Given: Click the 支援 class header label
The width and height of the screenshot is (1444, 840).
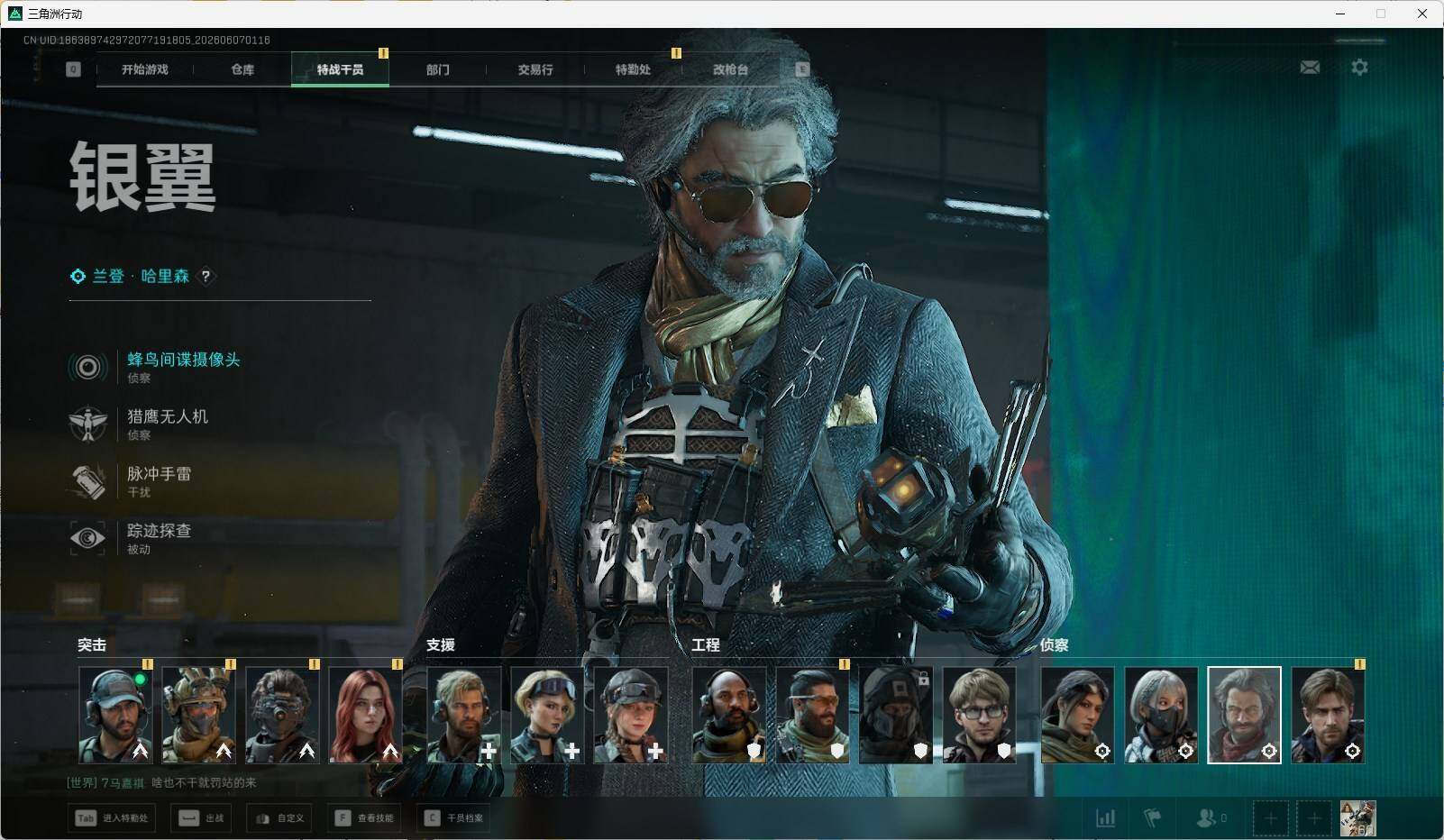Looking at the screenshot, I should coord(441,645).
